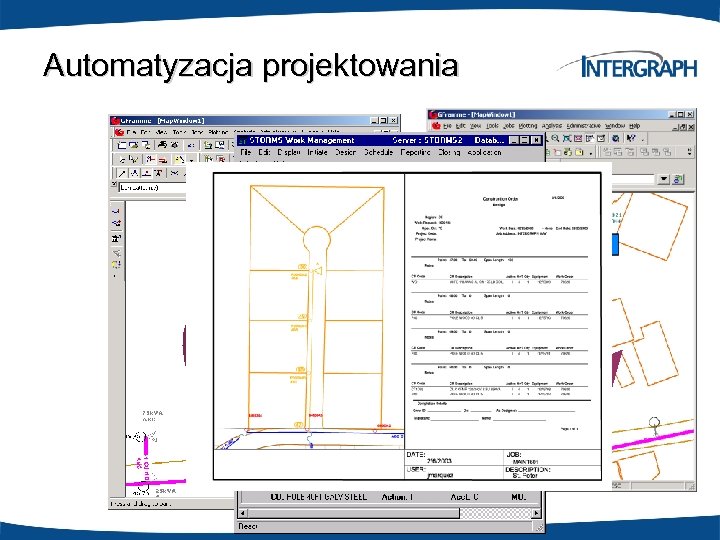Image resolution: width=720 pixels, height=540 pixels.
Task: Click second icon in left GFramme top toolbar
Action: click(x=134, y=145)
